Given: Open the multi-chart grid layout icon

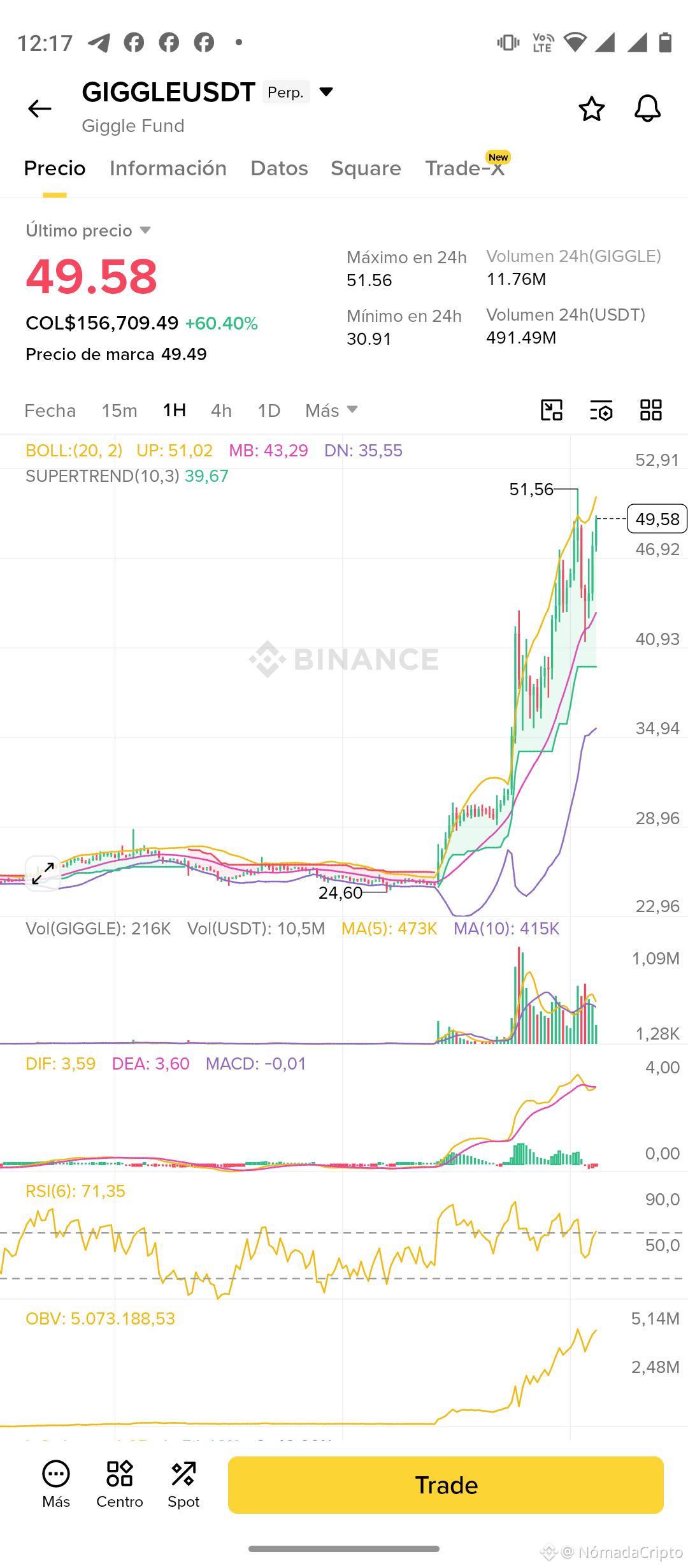Looking at the screenshot, I should tap(651, 410).
